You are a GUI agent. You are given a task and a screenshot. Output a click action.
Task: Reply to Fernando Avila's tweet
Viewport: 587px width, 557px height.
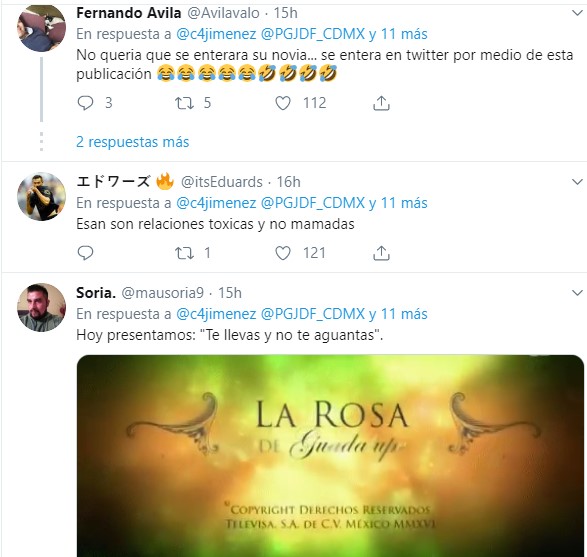click(x=85, y=103)
